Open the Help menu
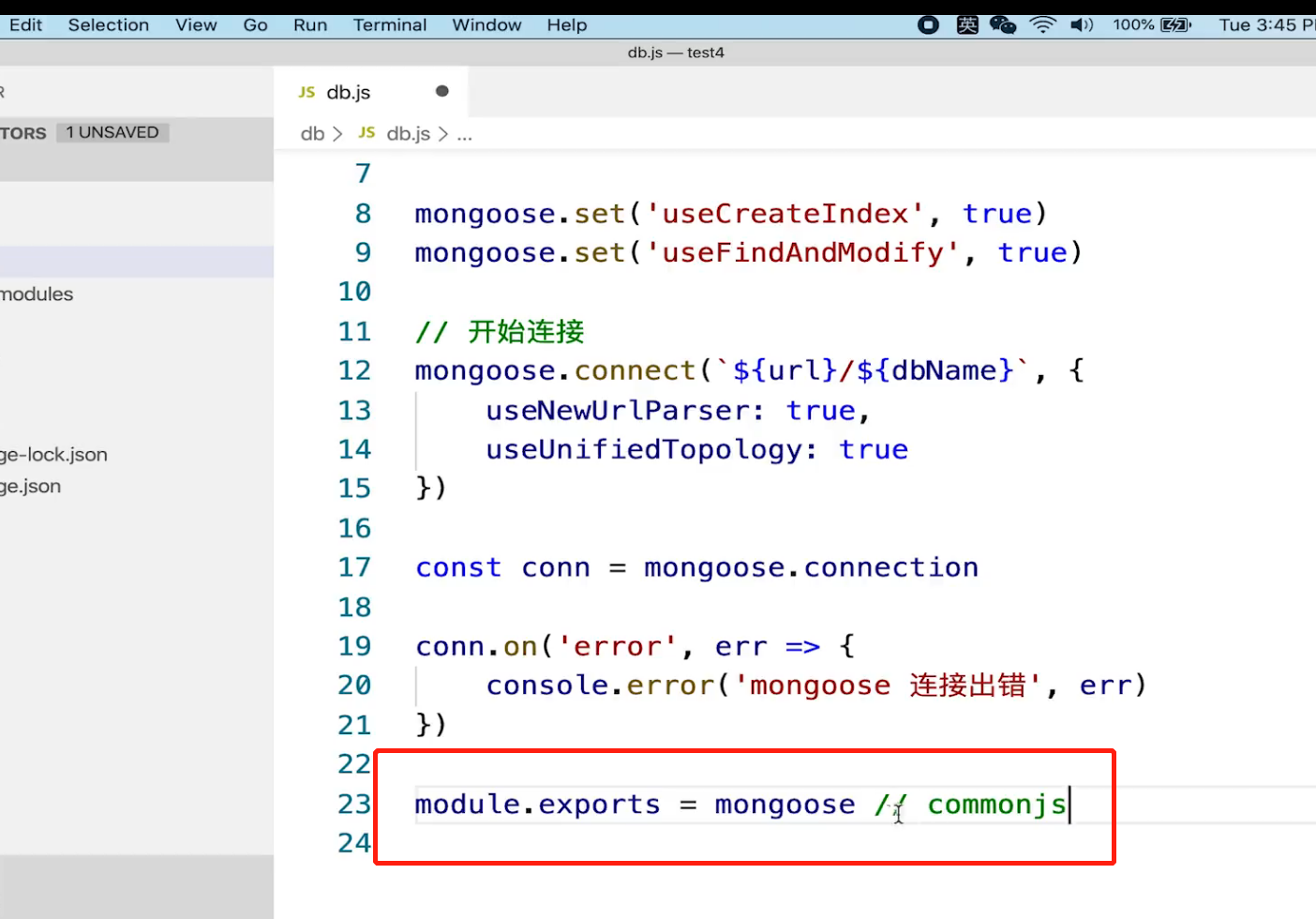This screenshot has height=919, width=1316. (x=567, y=25)
